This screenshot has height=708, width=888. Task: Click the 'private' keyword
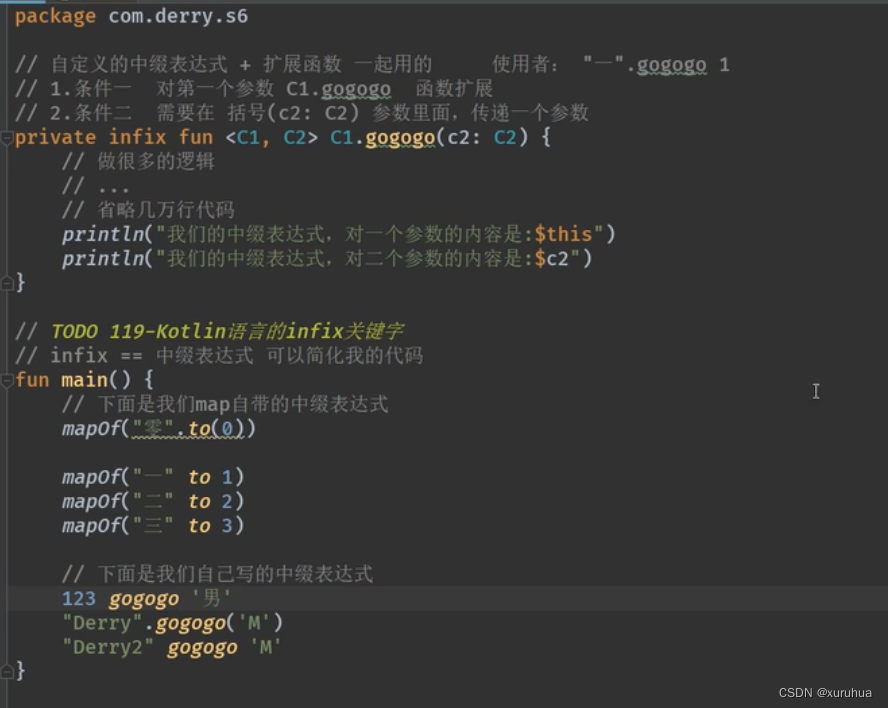(x=56, y=138)
